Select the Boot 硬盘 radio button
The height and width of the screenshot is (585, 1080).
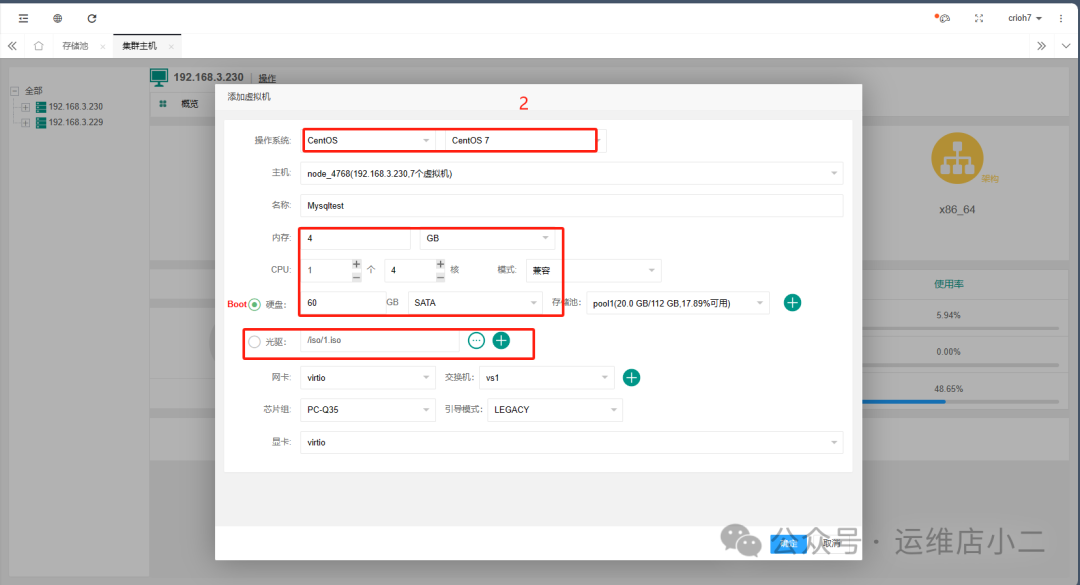pos(255,304)
